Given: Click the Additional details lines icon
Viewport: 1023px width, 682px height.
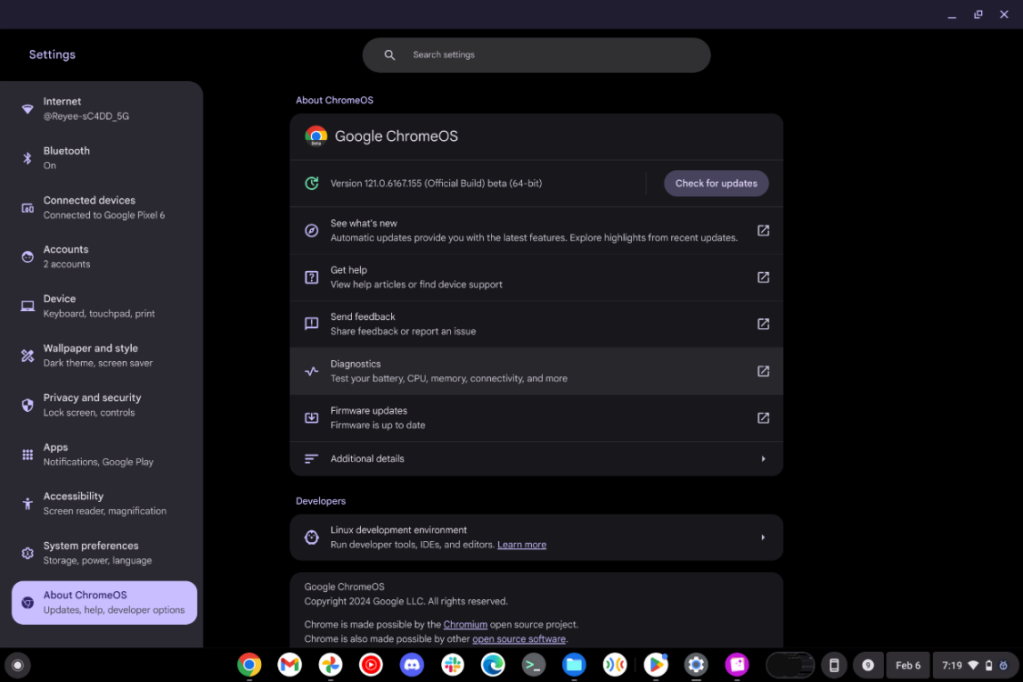Looking at the screenshot, I should [311, 459].
